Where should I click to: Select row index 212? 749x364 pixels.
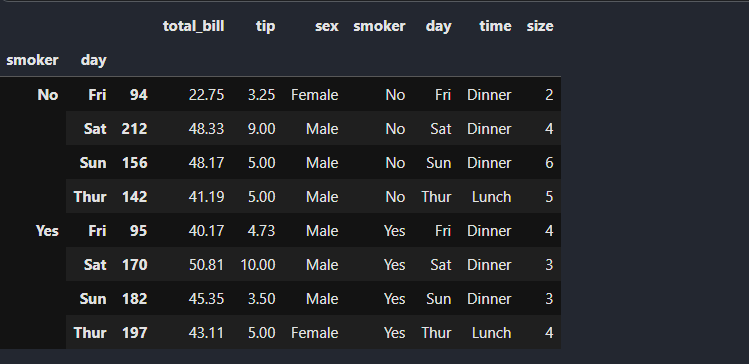[134, 128]
